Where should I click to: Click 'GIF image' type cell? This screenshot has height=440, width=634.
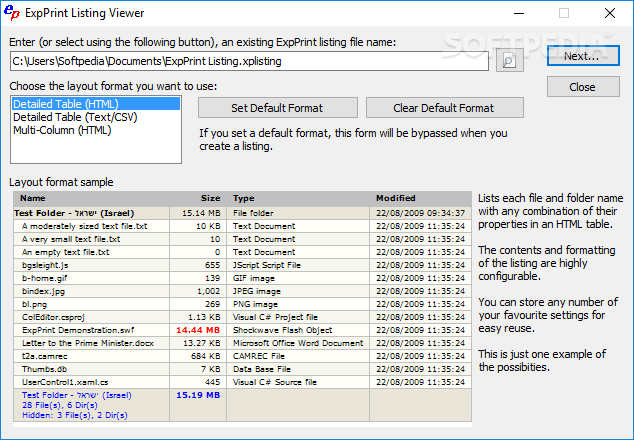(x=254, y=278)
